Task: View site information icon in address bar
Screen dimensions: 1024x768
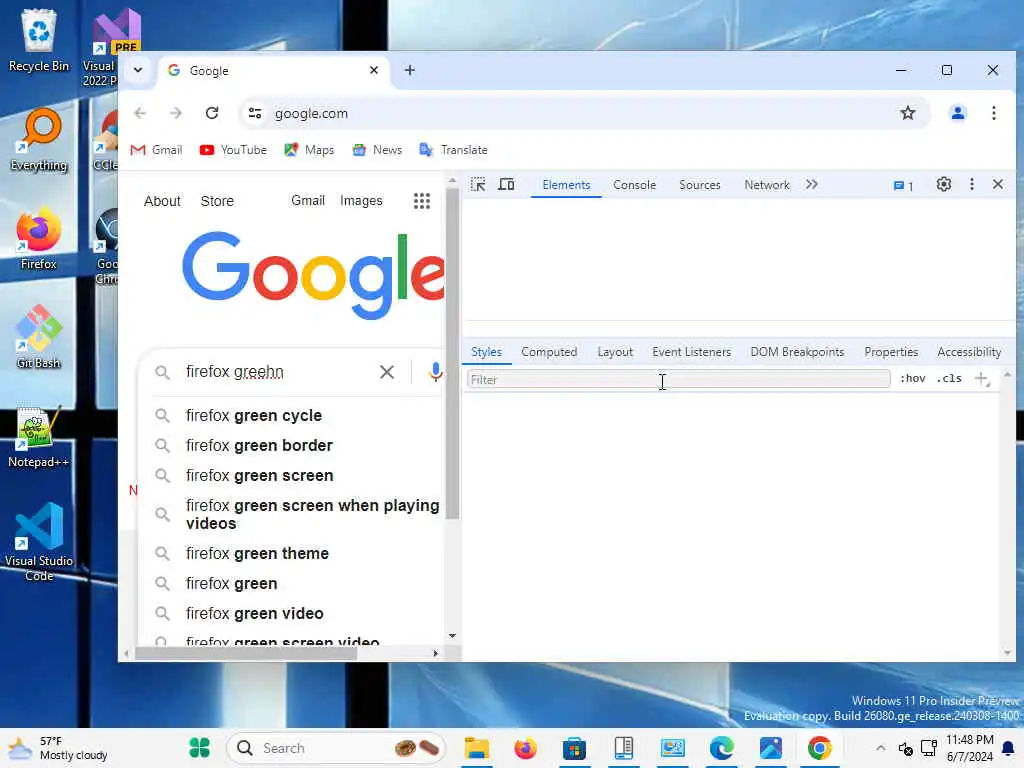Action: click(255, 113)
